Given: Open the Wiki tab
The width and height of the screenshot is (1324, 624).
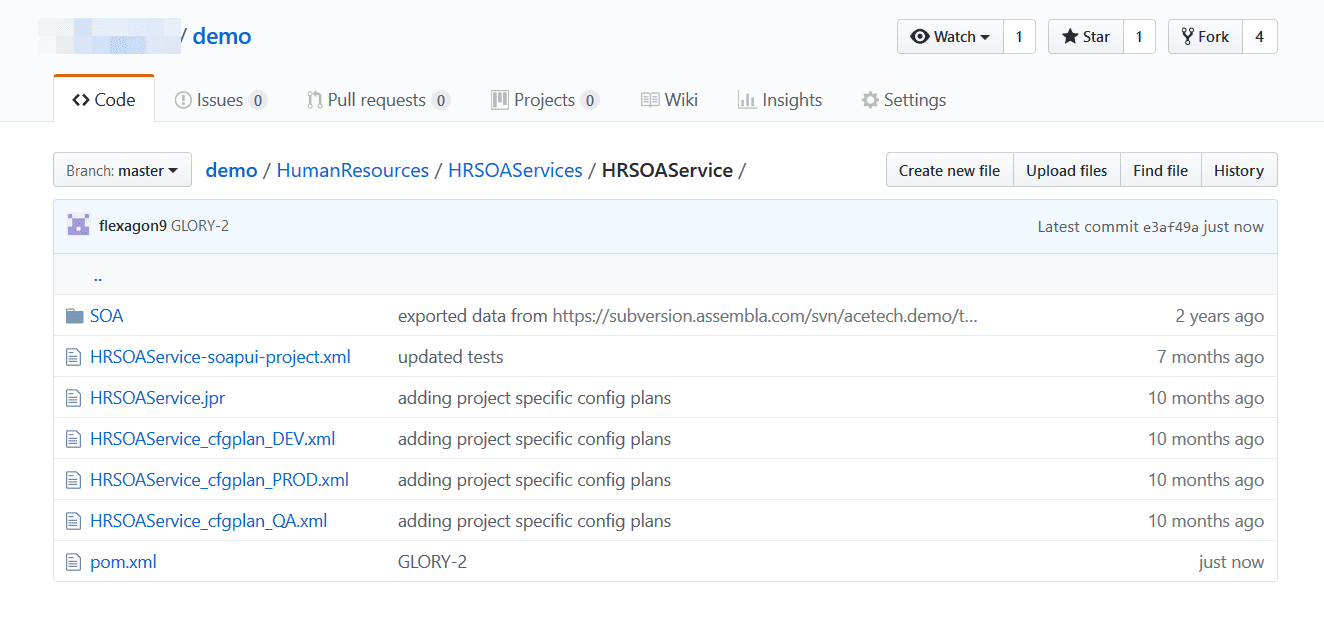Looking at the screenshot, I should tap(669, 100).
